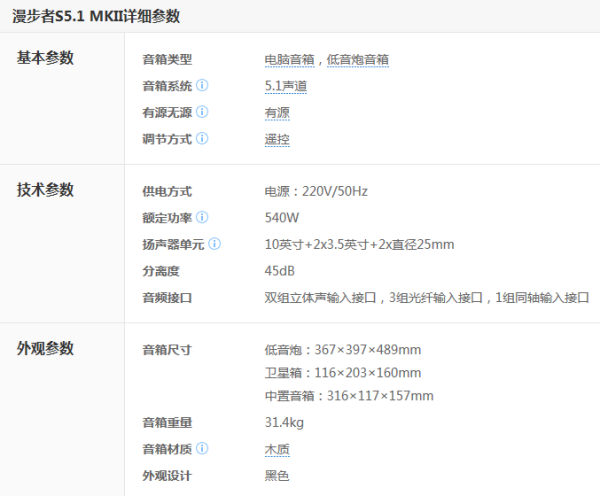Click the 外观设计 label
600x496 pixels.
[167, 476]
